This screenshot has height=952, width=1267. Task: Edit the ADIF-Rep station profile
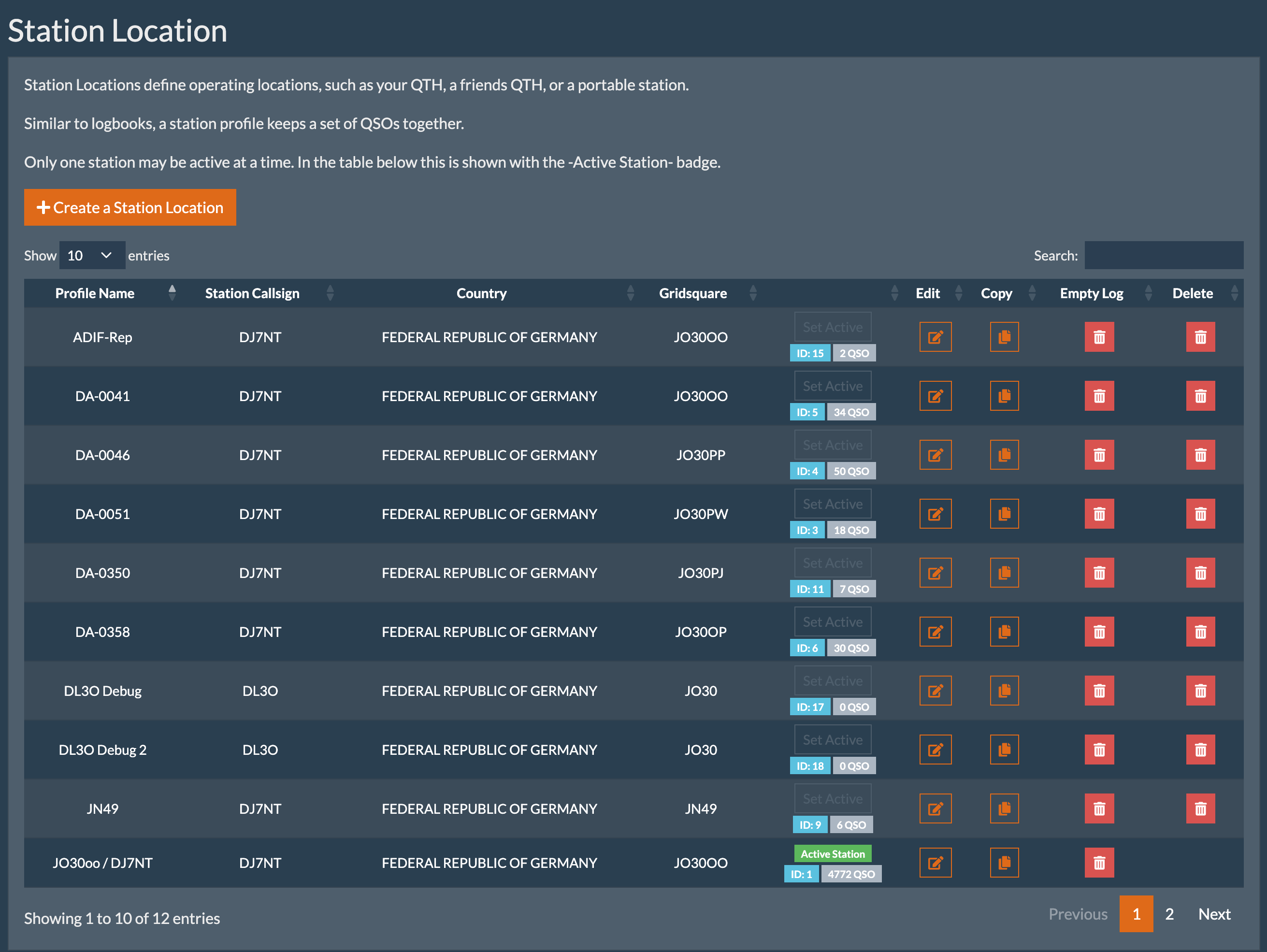point(936,337)
